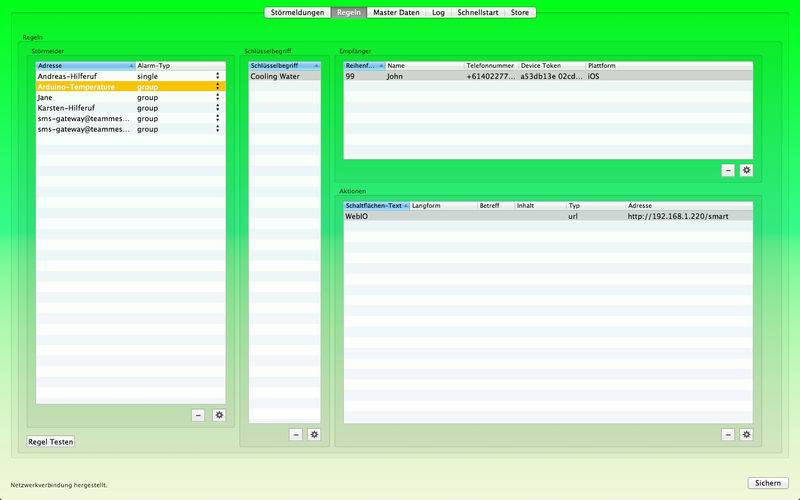The height and width of the screenshot is (500, 800).
Task: Select the Arduino-Temperature row
Action: [131, 87]
